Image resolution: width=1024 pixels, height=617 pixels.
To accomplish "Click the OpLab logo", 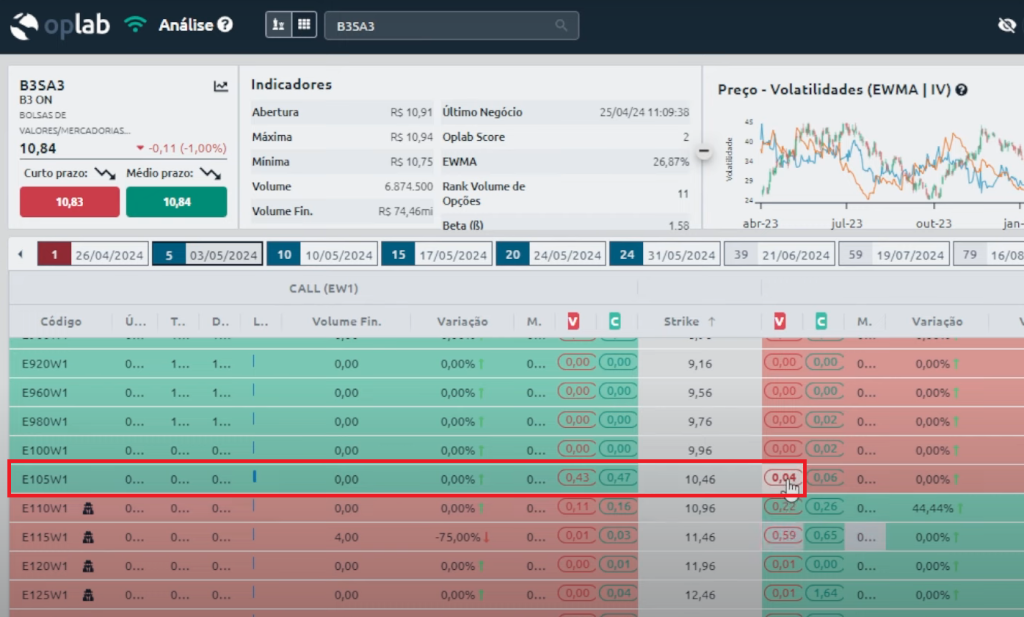I will 62,25.
